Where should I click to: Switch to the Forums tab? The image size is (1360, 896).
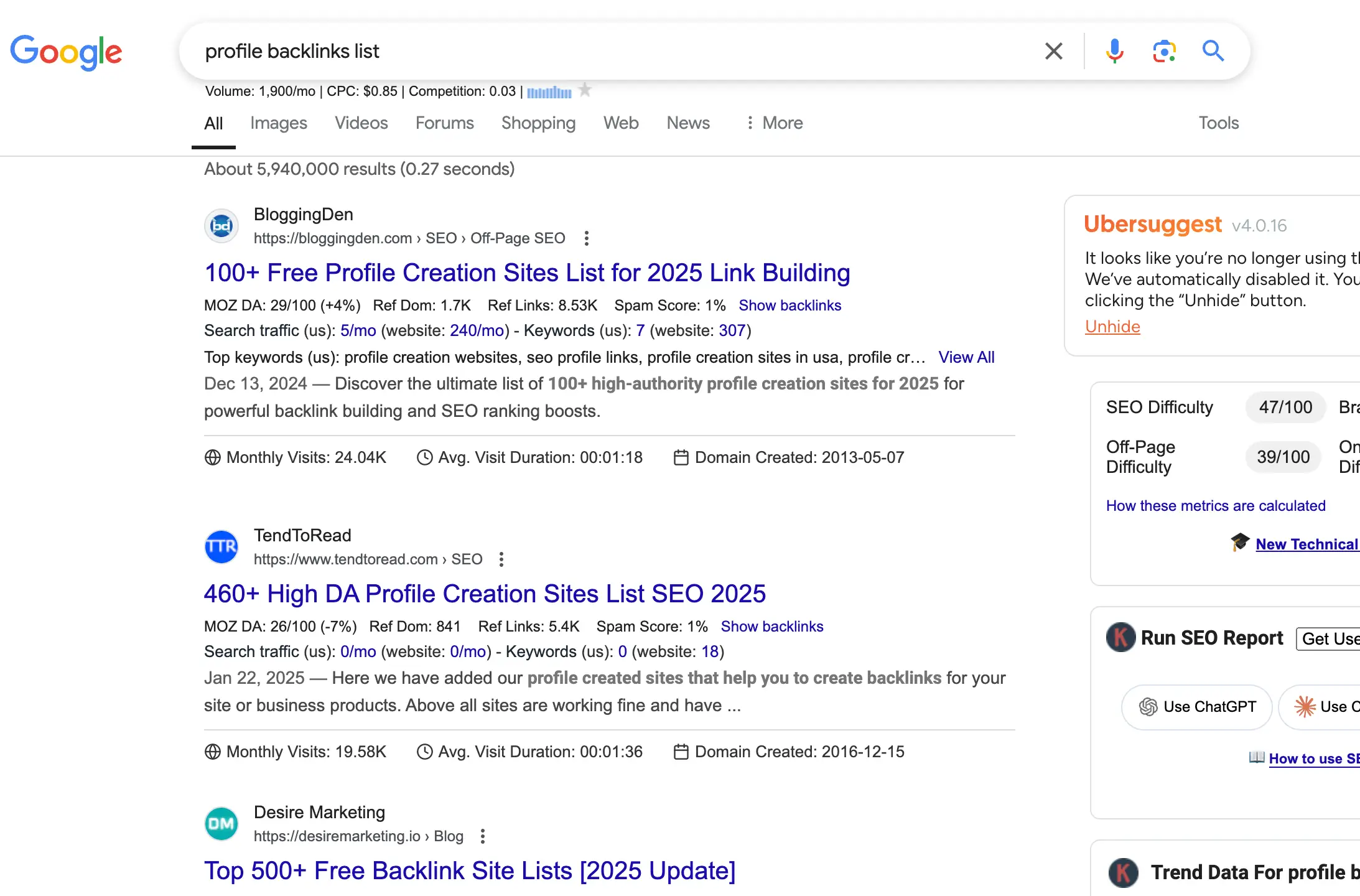pos(445,123)
